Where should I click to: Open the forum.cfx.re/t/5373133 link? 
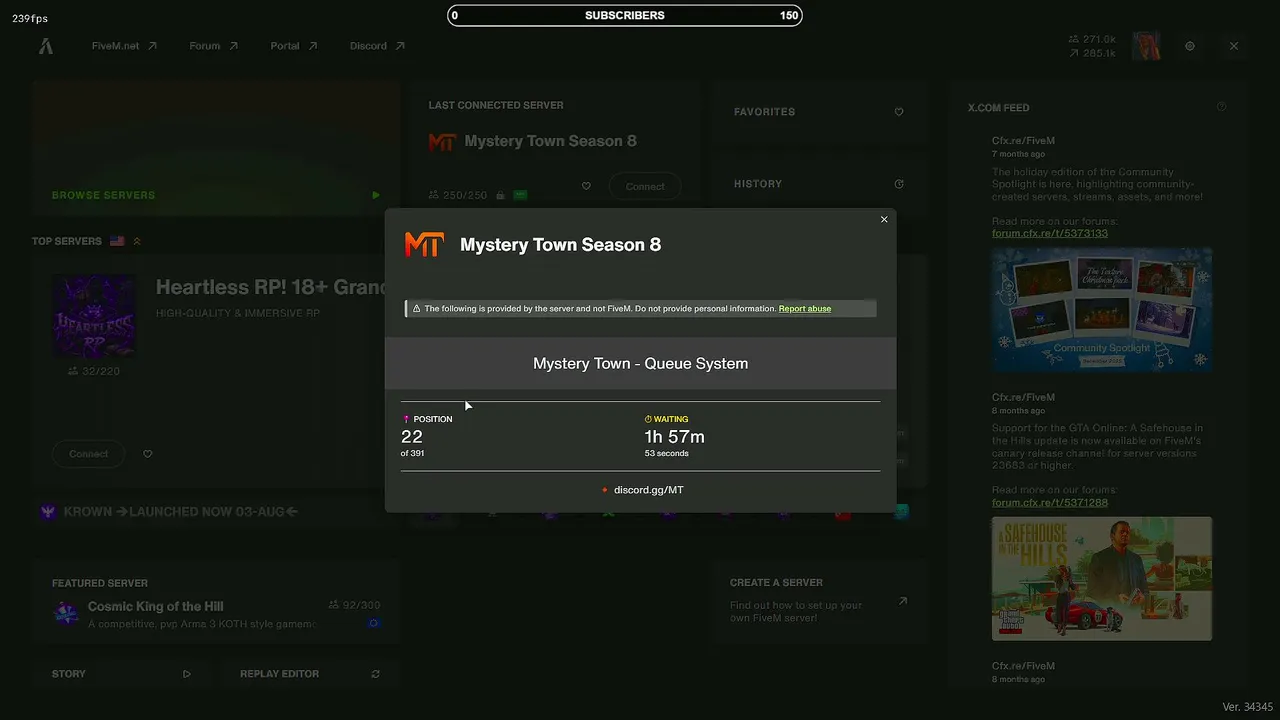(1050, 233)
